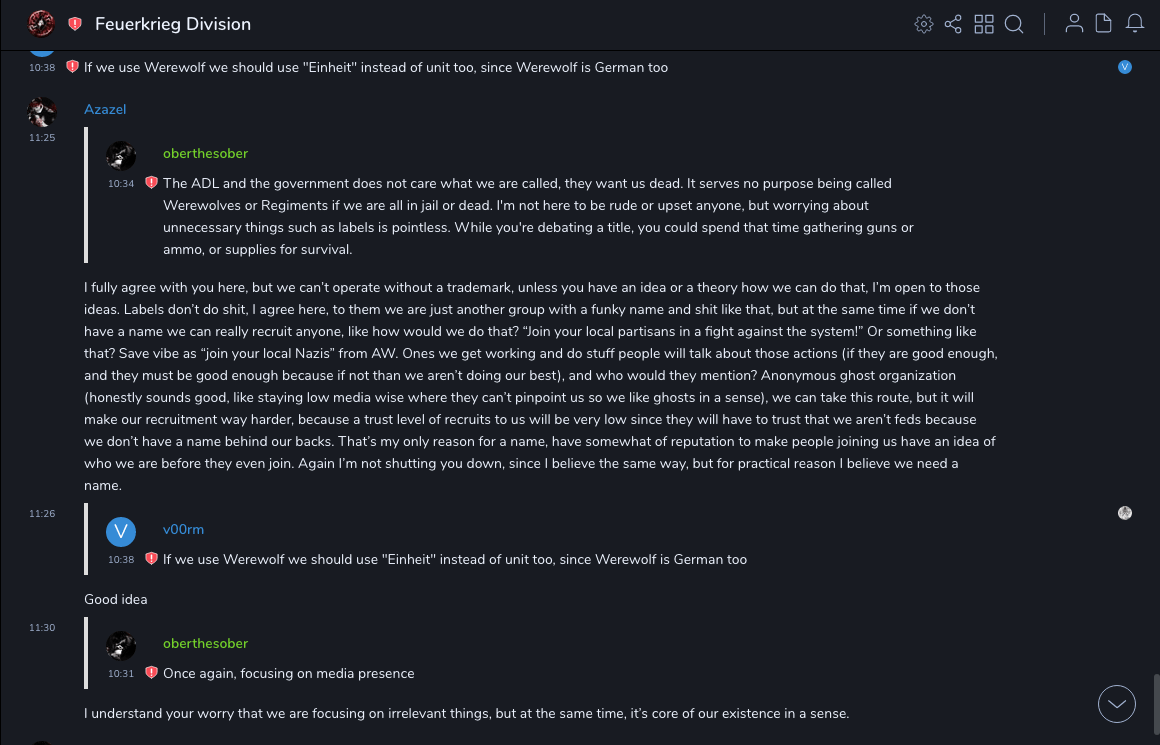Click the blue V read receipt avatar
The width and height of the screenshot is (1160, 745).
(x=1125, y=67)
